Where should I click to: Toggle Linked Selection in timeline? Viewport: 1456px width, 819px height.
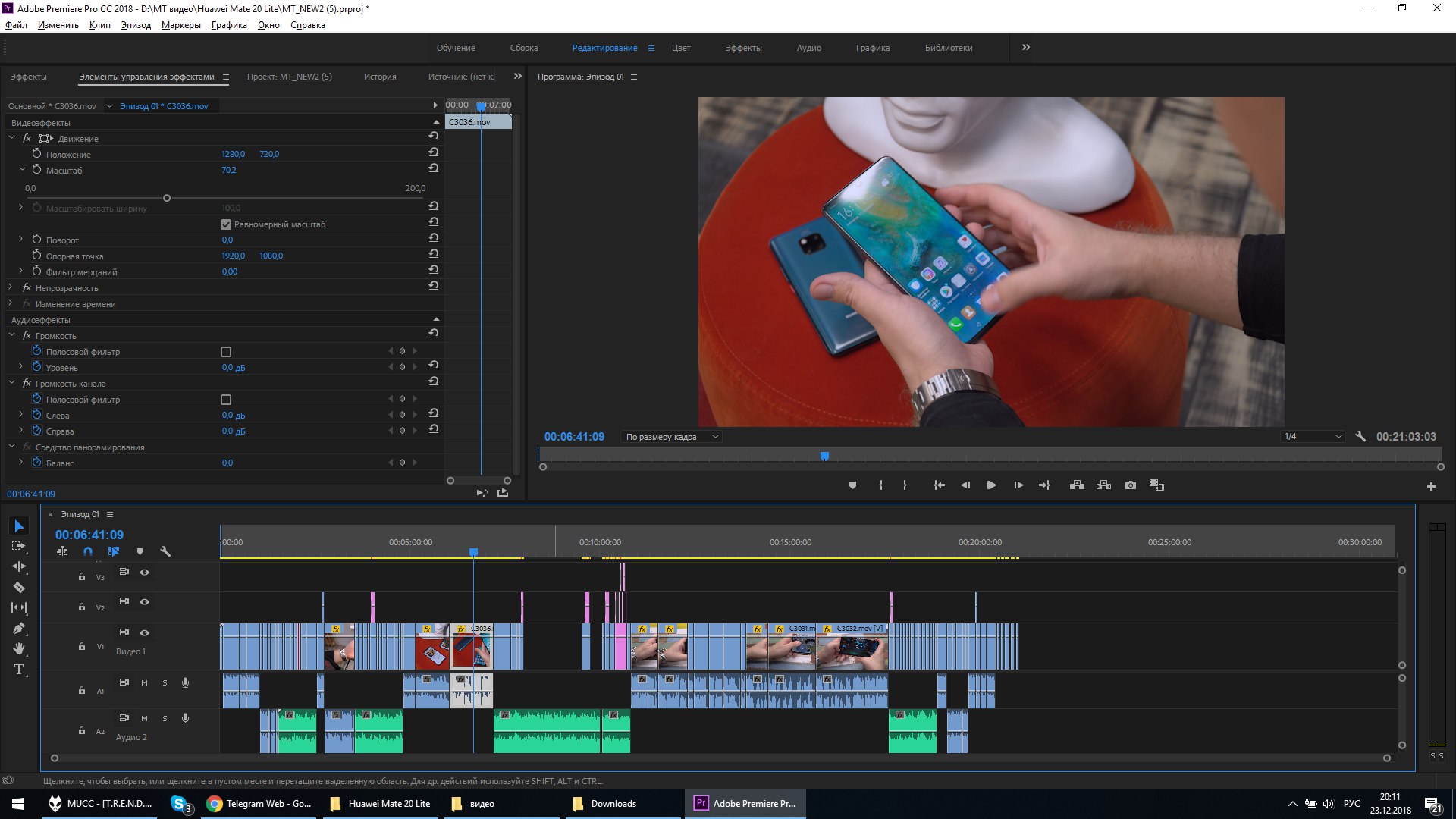pos(114,552)
